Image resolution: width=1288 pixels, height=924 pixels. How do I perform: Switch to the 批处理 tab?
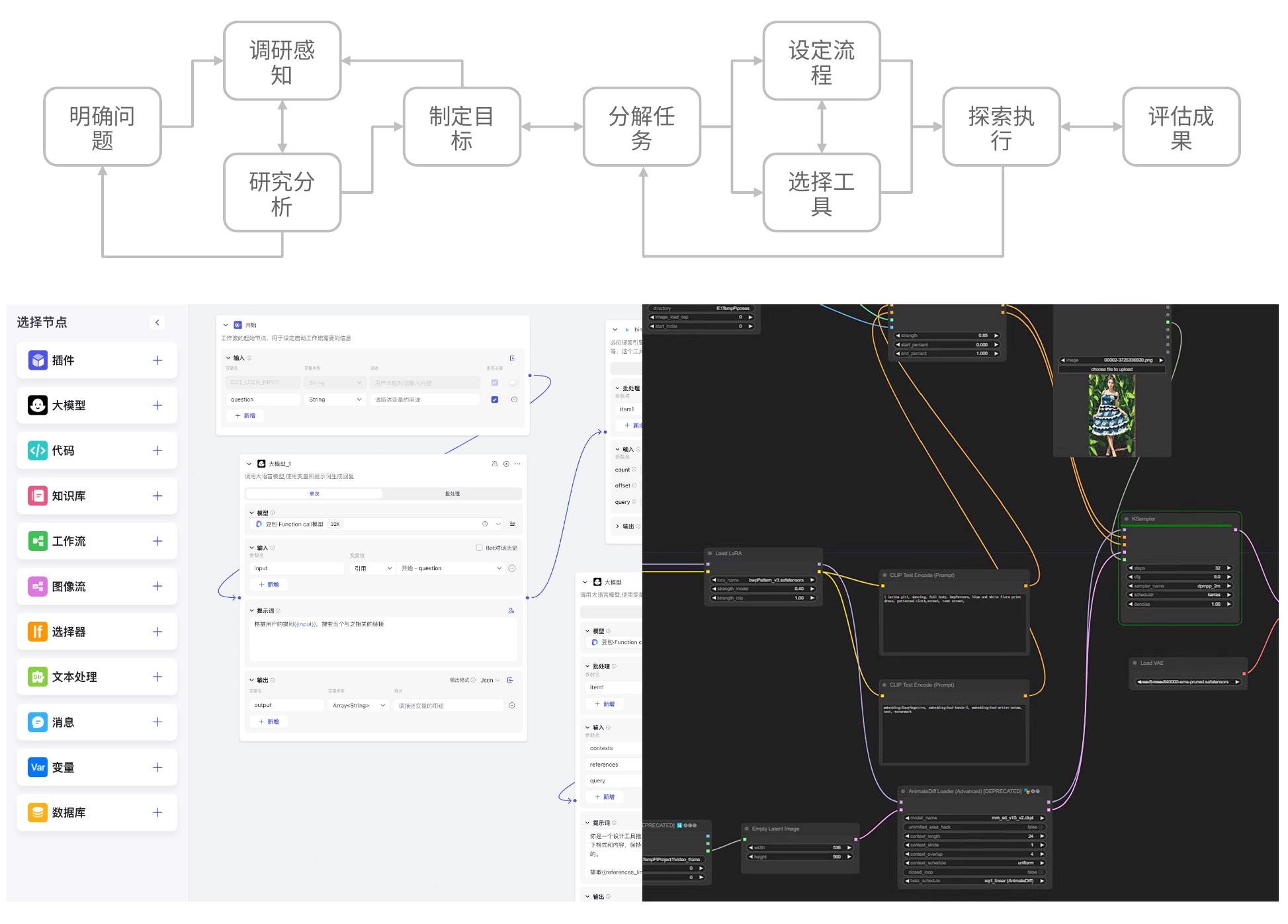point(452,494)
